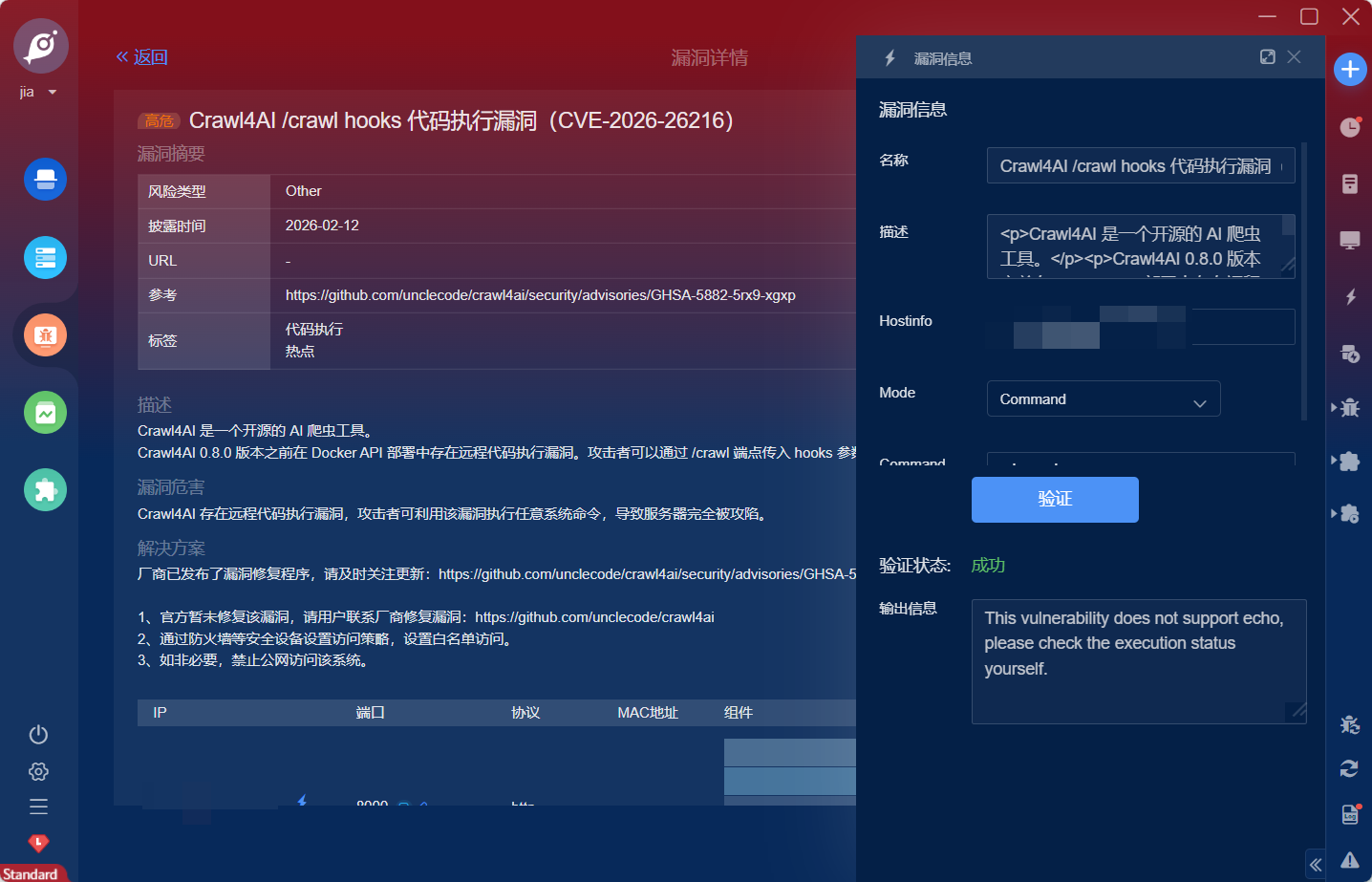Open settings gear in left sidebar
The image size is (1372, 882).
(x=38, y=771)
